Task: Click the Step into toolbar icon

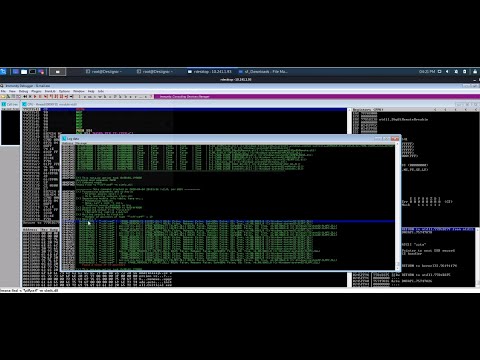Action: tap(45, 97)
